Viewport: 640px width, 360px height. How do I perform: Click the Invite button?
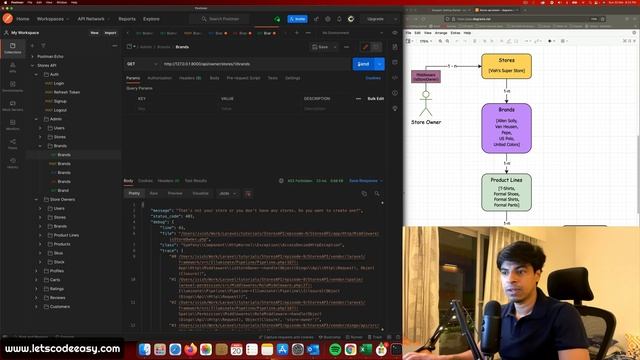coord(298,19)
